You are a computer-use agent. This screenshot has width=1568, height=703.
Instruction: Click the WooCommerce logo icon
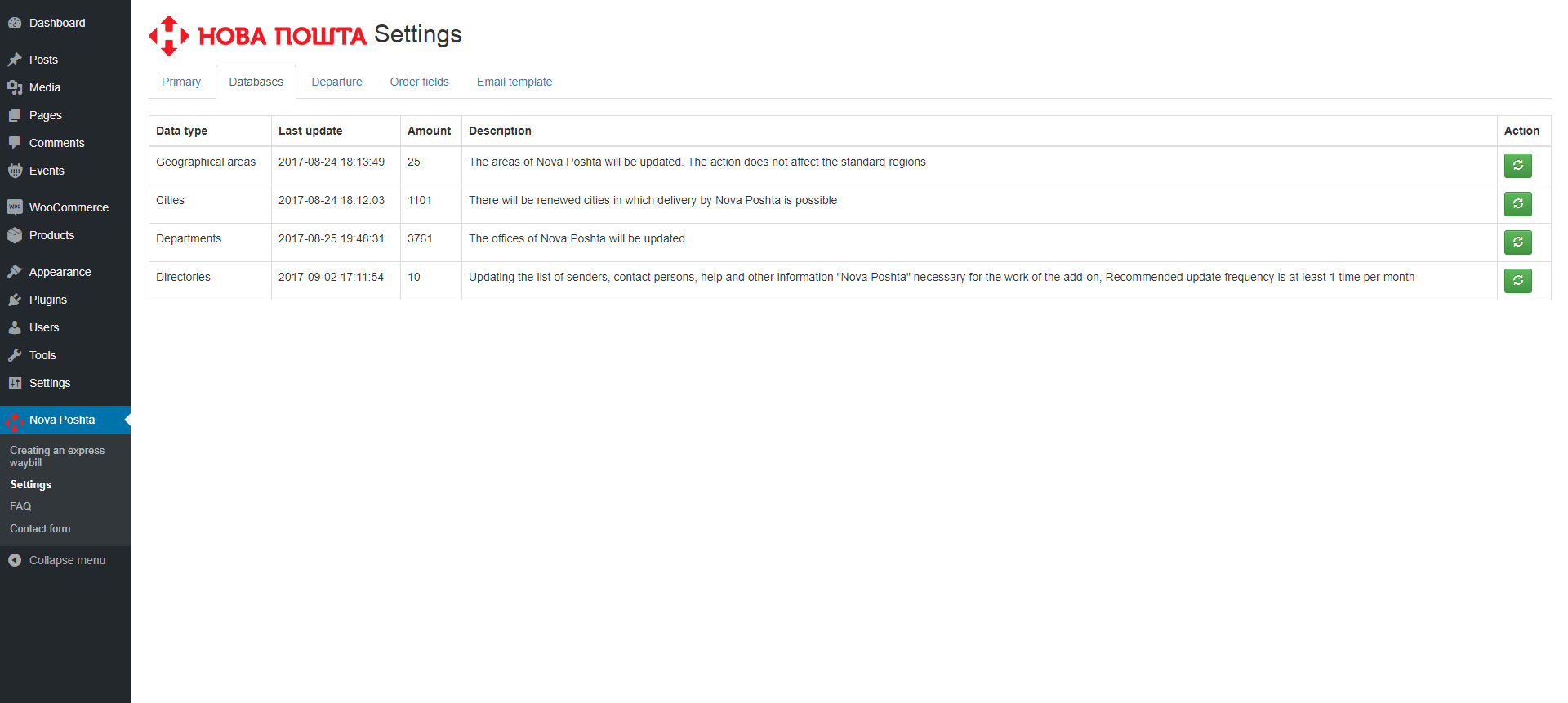(x=15, y=207)
